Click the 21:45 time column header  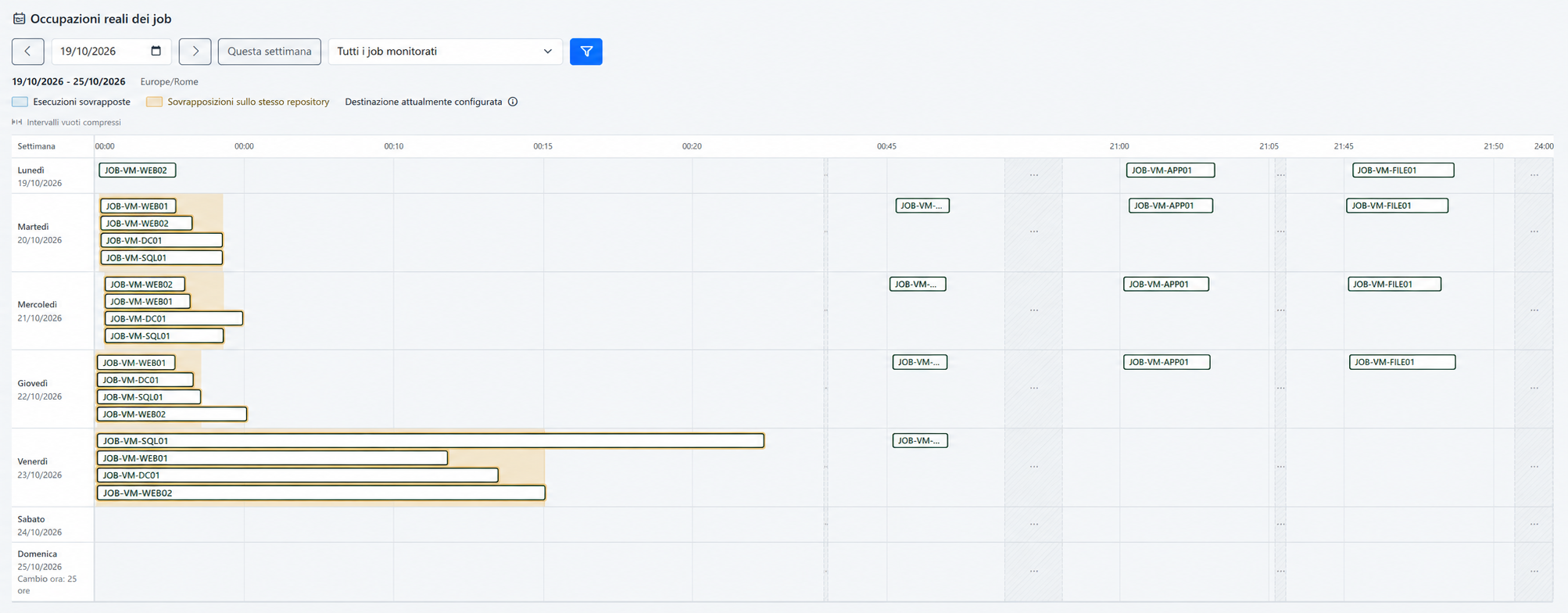(x=1344, y=146)
